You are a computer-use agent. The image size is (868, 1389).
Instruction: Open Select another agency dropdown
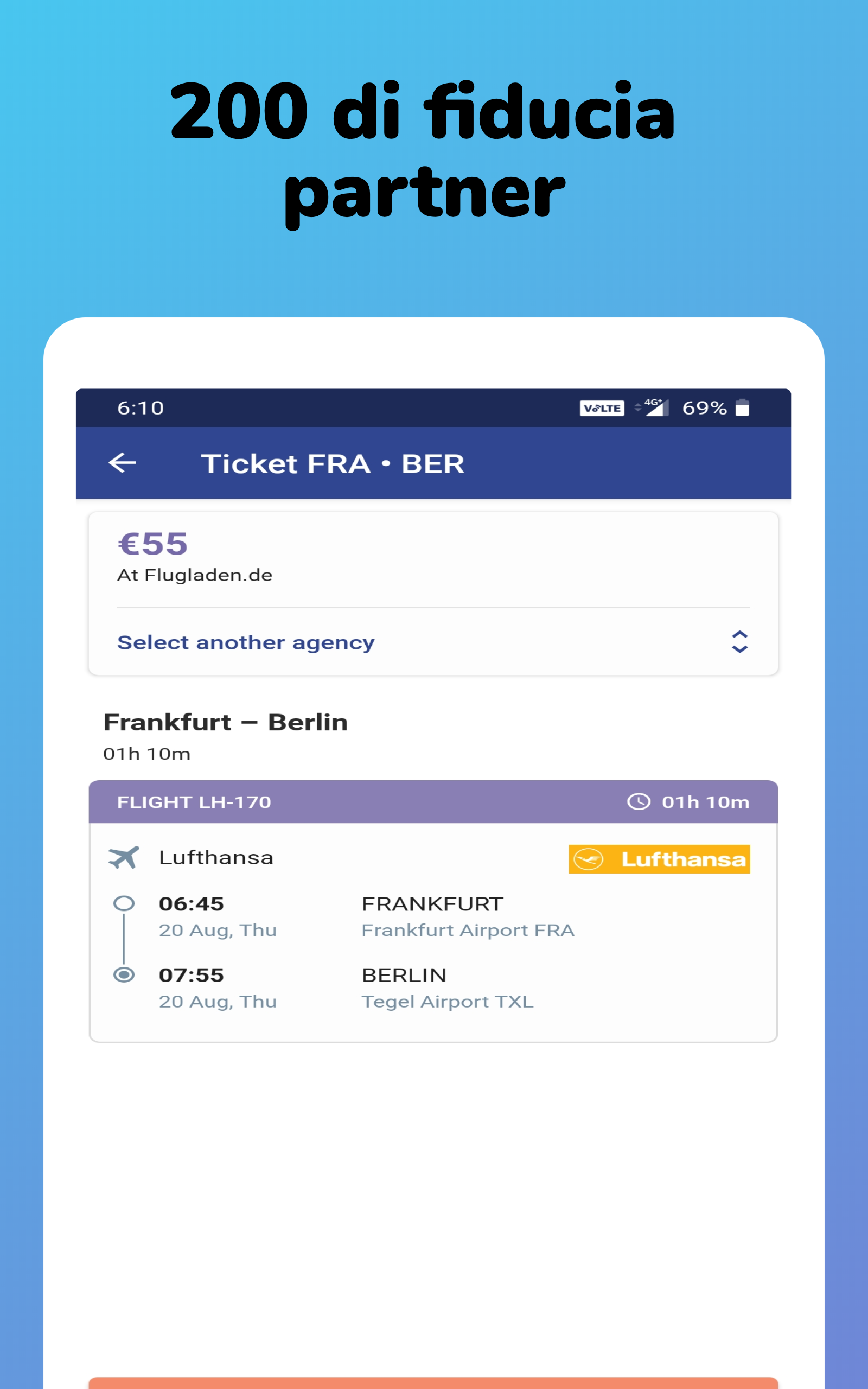point(433,642)
